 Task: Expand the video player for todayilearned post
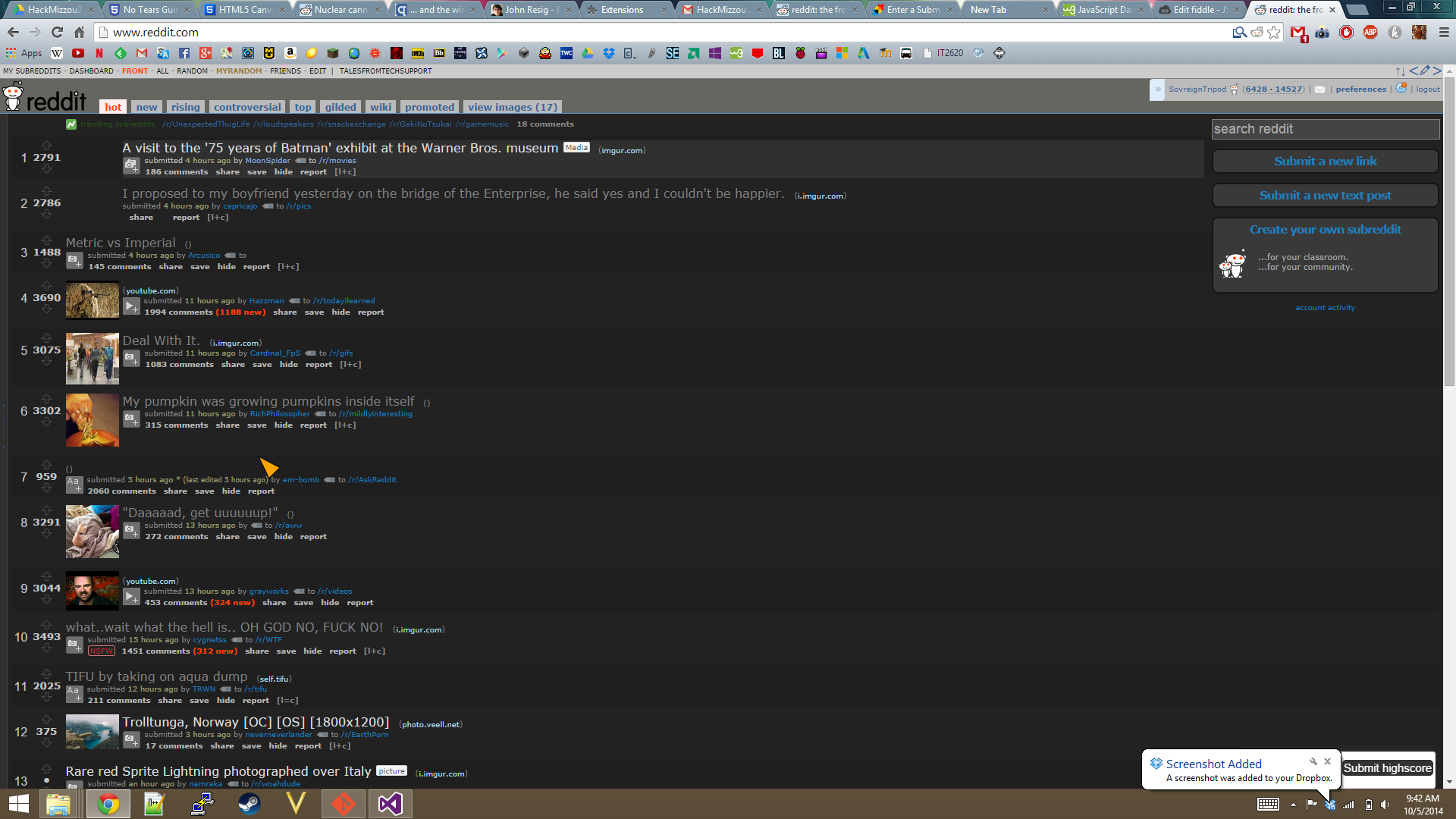[x=131, y=306]
